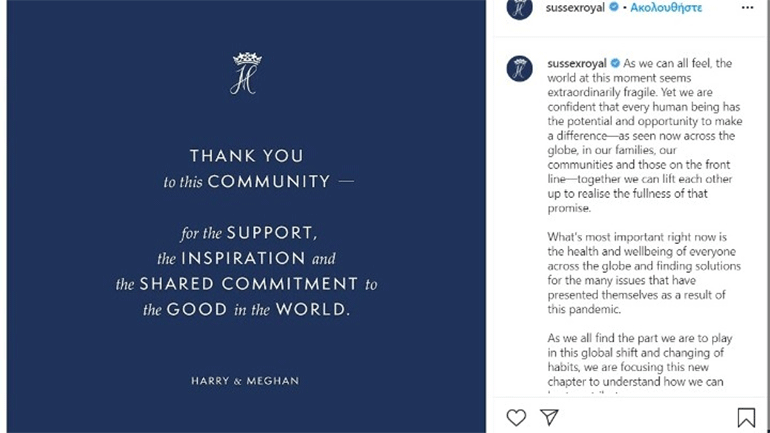Click the caption paragraph starting 'As we can all feel'
Image resolution: width=770 pixels, height=433 pixels.
pyautogui.click(x=641, y=135)
